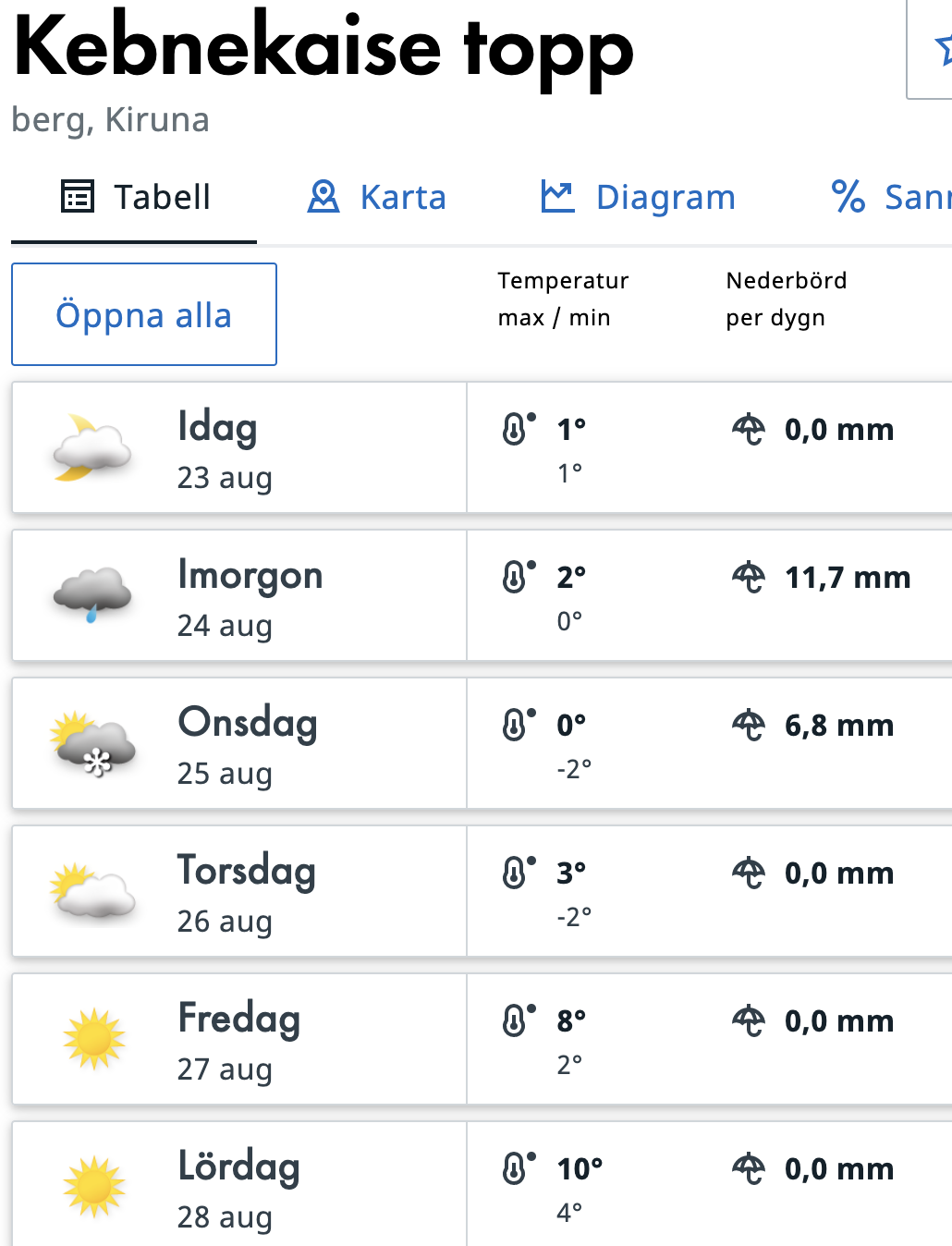This screenshot has width=952, height=1246.
Task: Click the umbrella icon in Imorgon row
Action: tap(749, 578)
